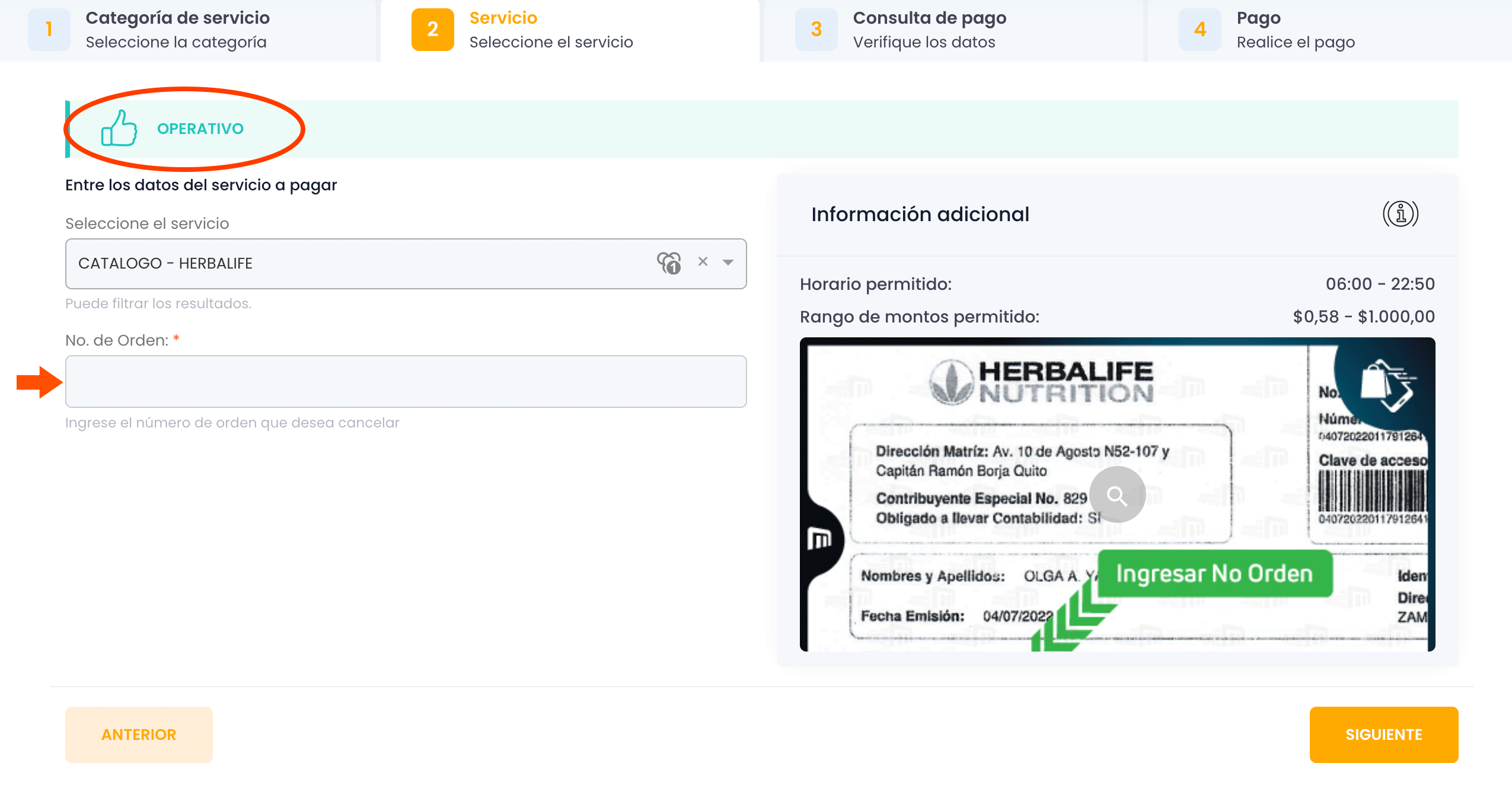Click the green 'Ingresar No Orden' callout
This screenshot has height=798, width=1512.
tap(1215, 573)
